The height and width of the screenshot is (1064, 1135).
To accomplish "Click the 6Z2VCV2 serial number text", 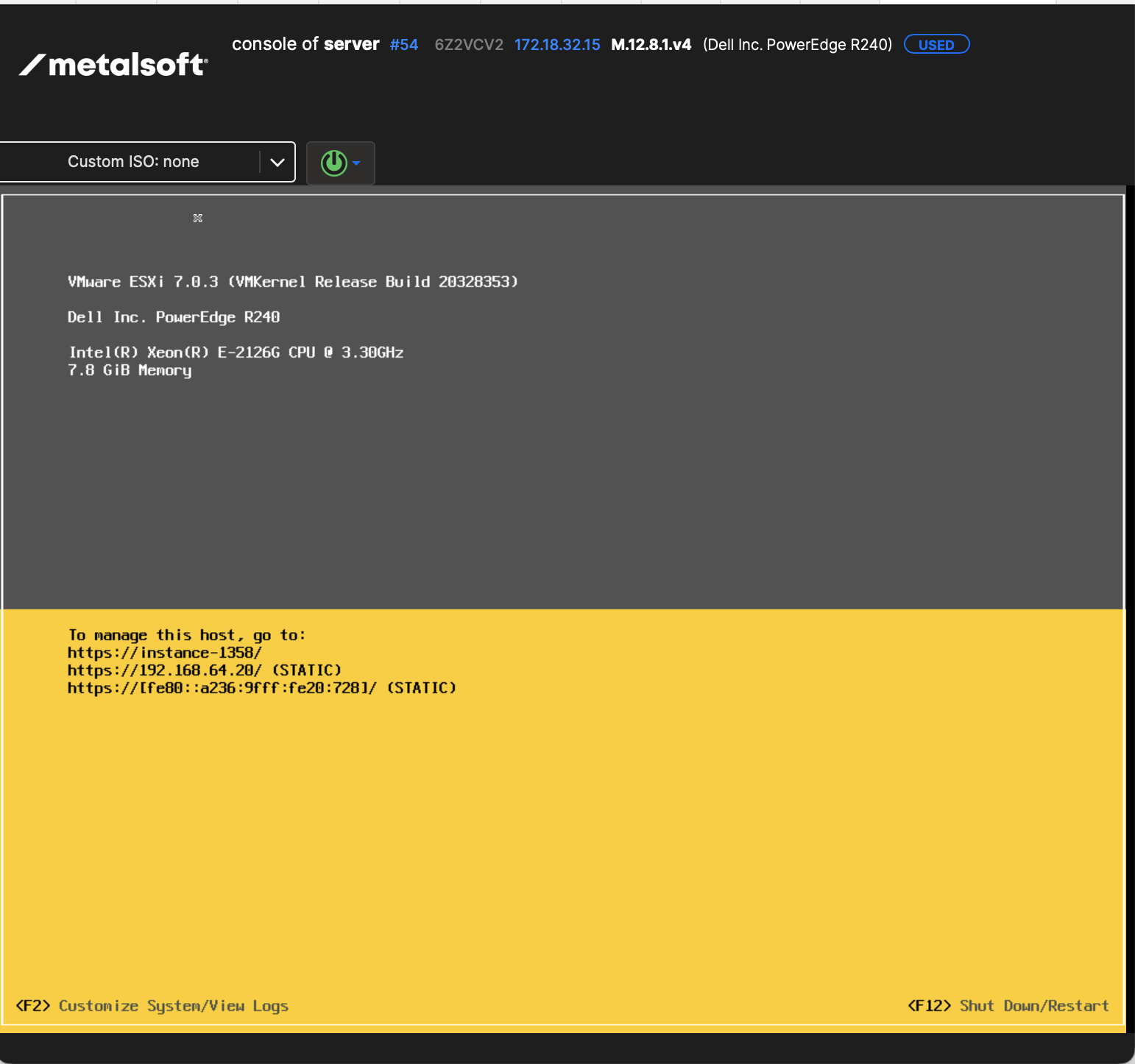I will pyautogui.click(x=469, y=45).
